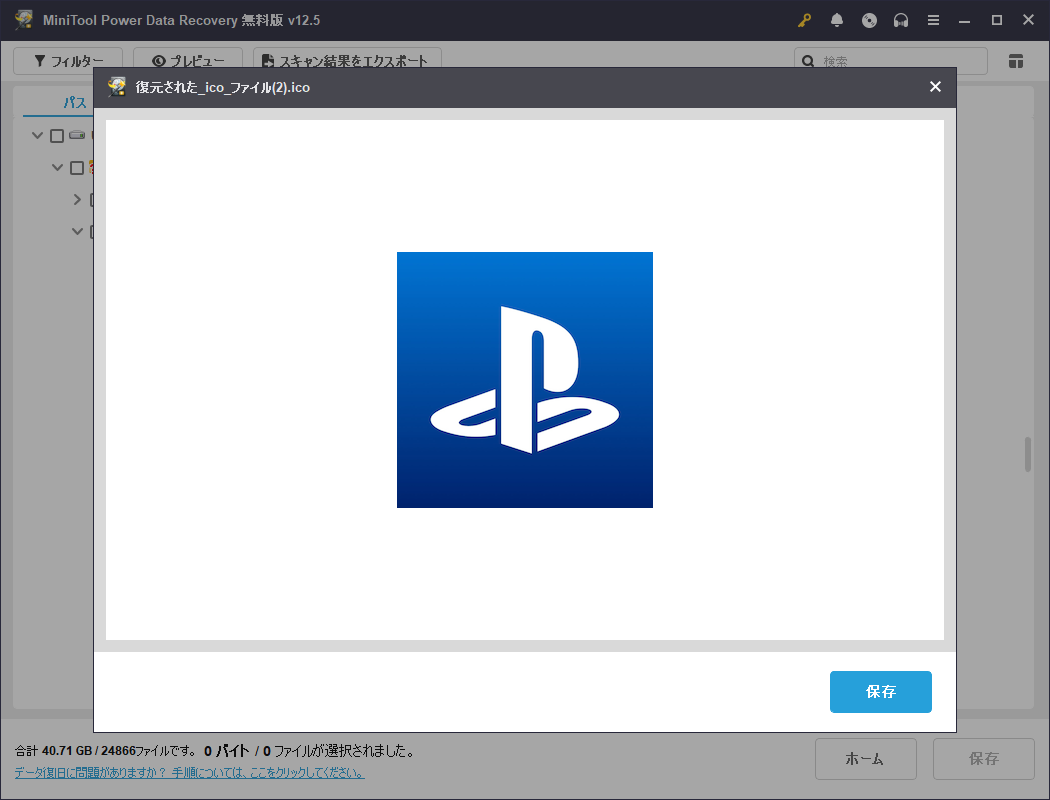Click the layout view icon beside search
The width and height of the screenshot is (1050, 800).
click(1015, 61)
